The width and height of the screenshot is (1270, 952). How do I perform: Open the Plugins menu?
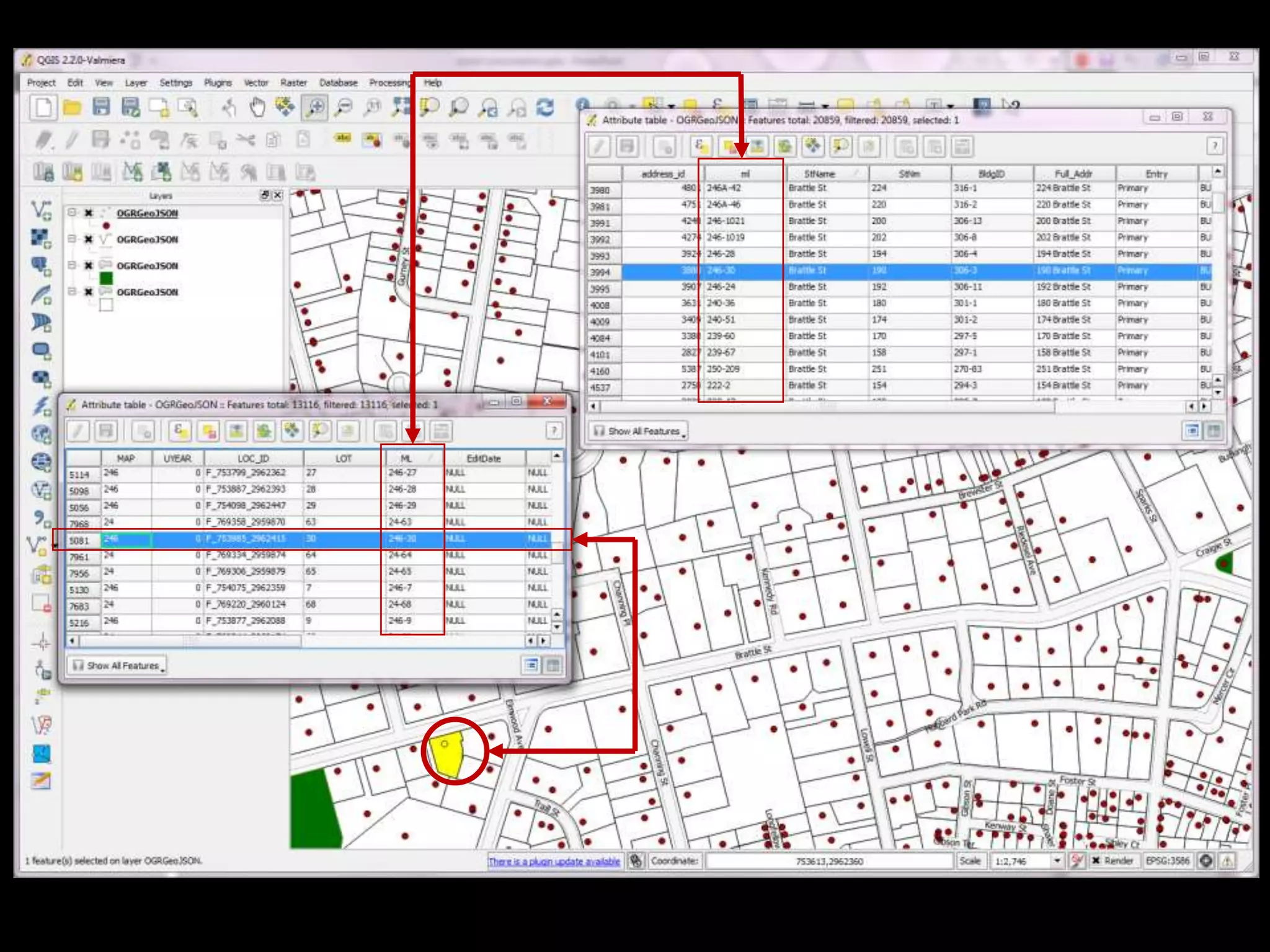pos(218,82)
